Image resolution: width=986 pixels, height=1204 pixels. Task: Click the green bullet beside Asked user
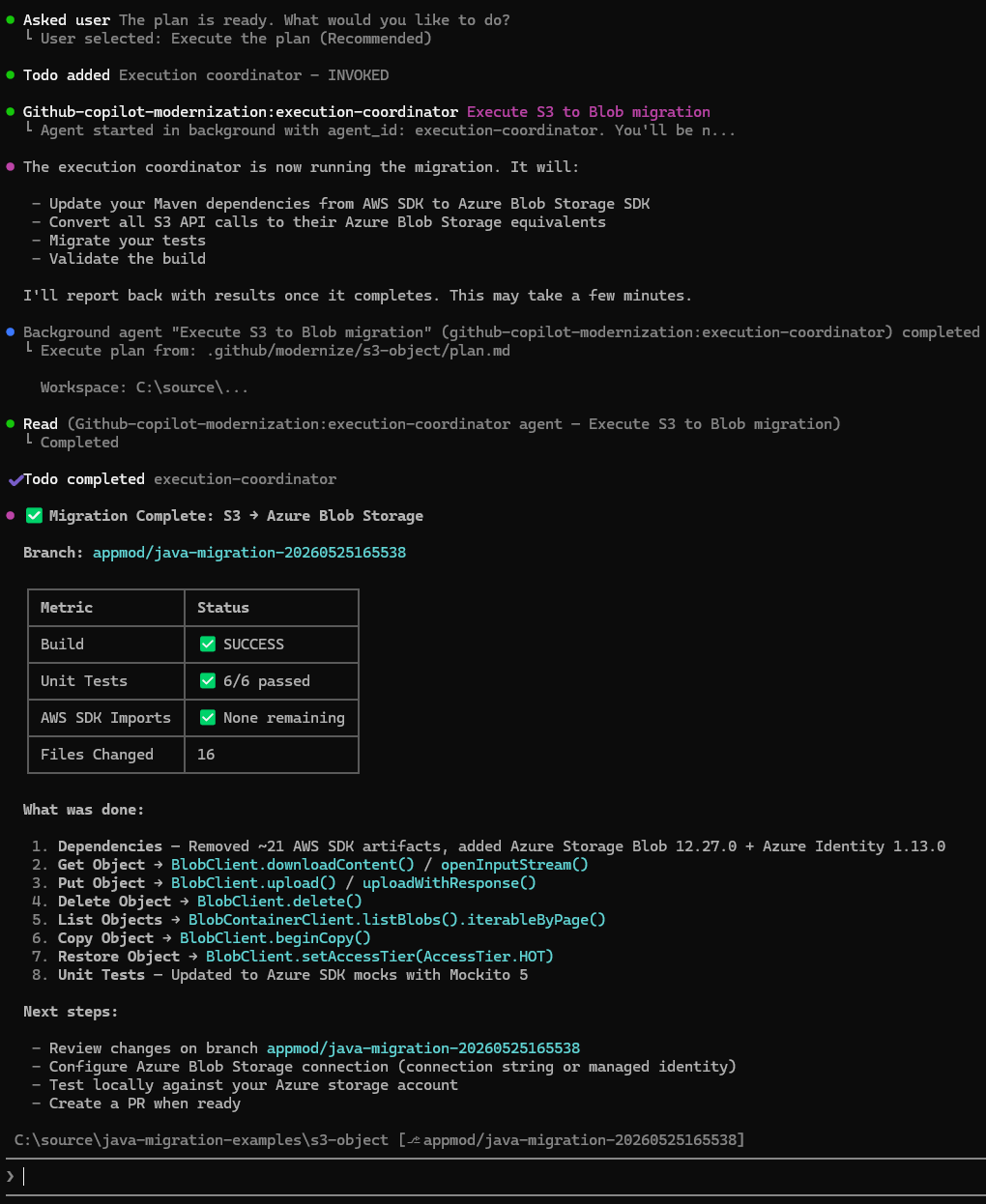pos(11,20)
